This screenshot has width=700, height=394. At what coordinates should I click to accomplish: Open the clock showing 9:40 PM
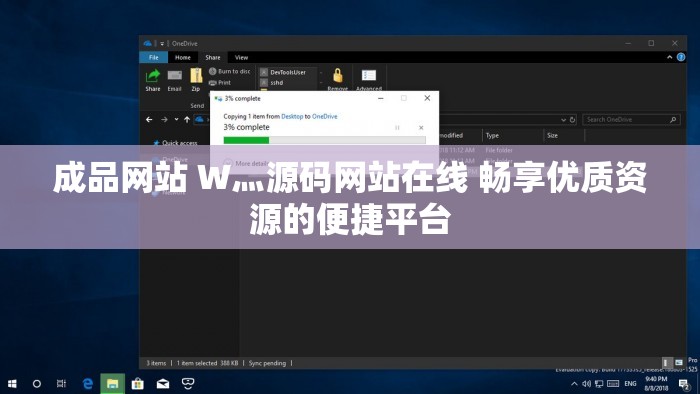656,384
